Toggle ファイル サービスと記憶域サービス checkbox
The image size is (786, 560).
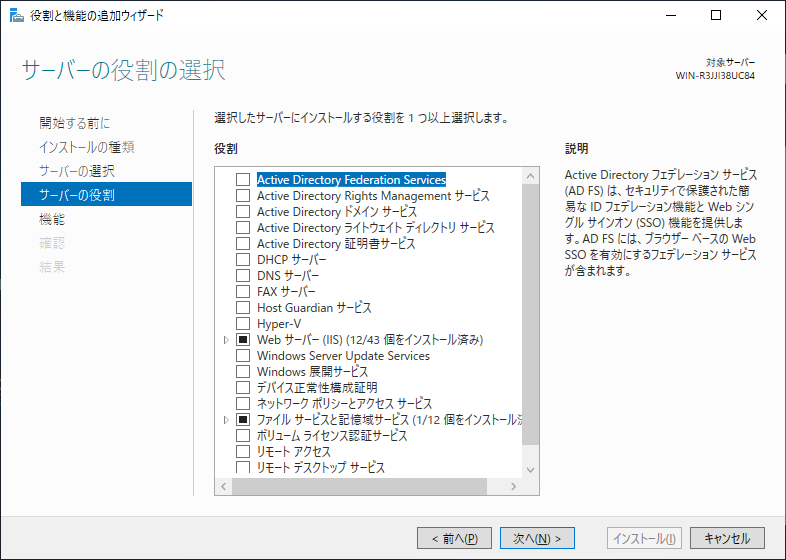pyautogui.click(x=243, y=420)
